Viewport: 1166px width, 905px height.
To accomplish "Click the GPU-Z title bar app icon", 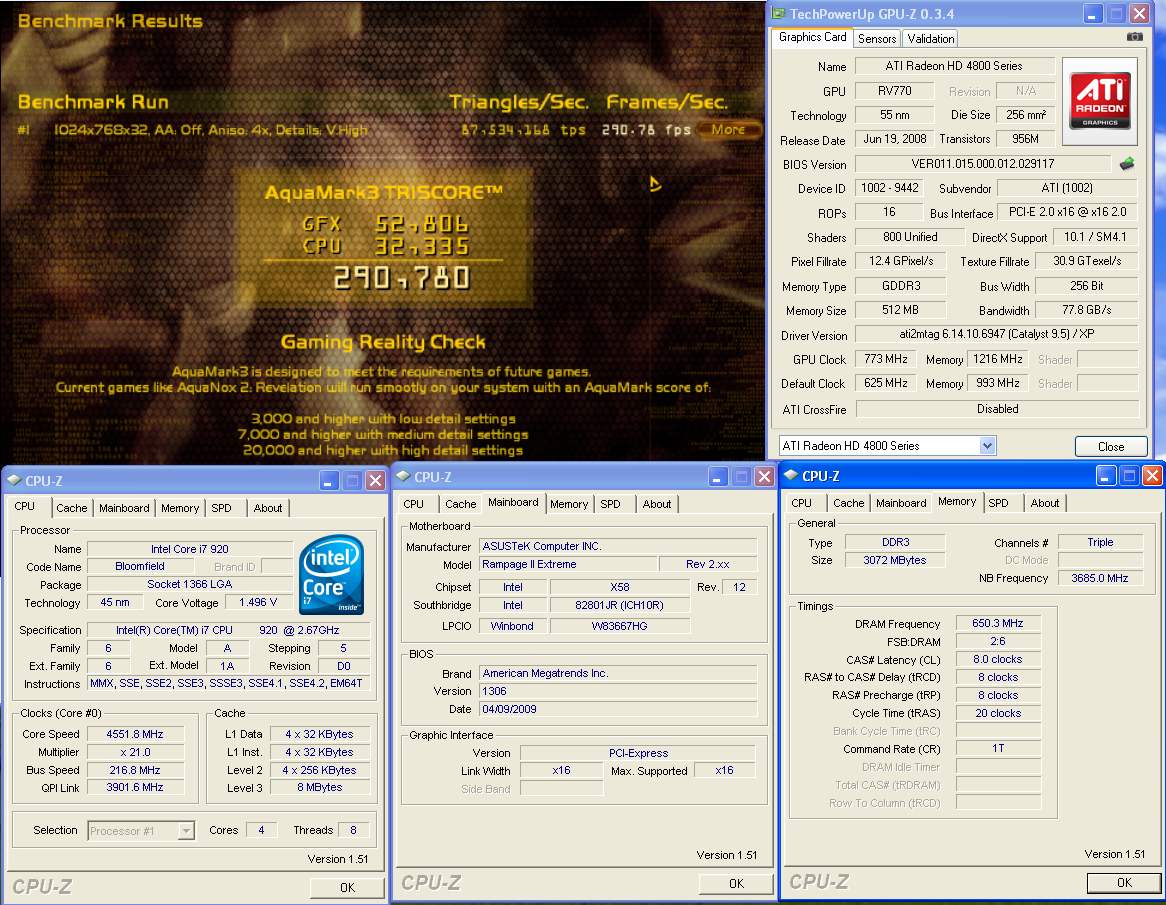I will (778, 13).
